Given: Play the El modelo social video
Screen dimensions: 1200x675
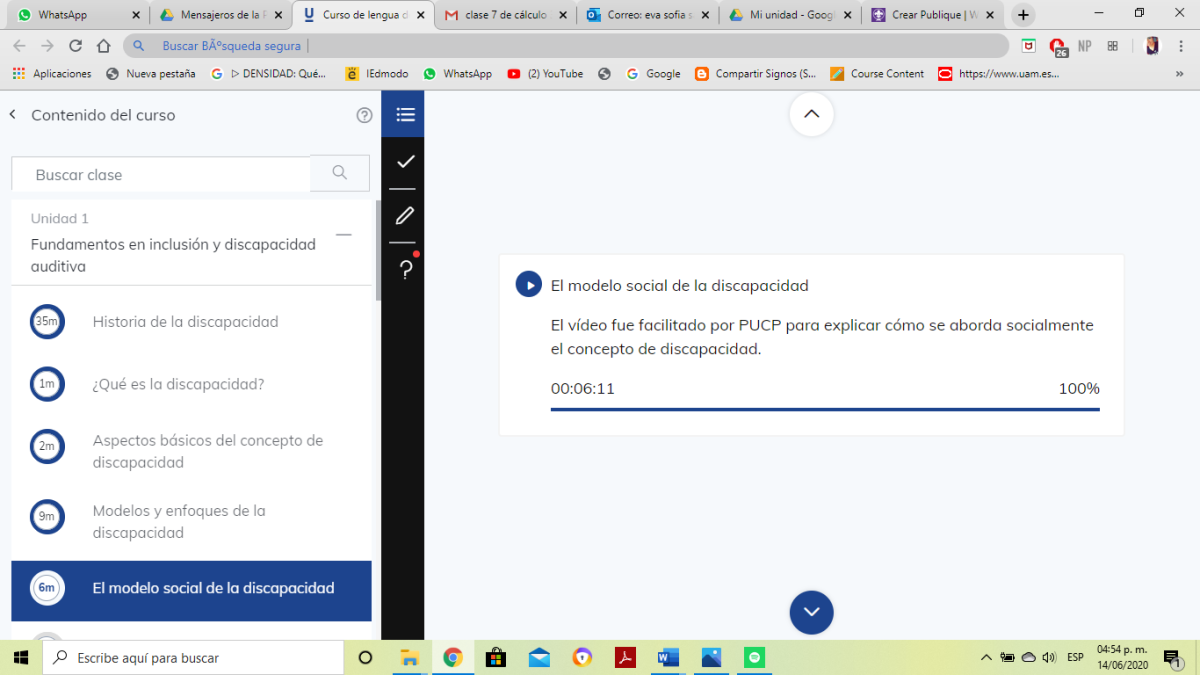Looking at the screenshot, I should tap(528, 285).
